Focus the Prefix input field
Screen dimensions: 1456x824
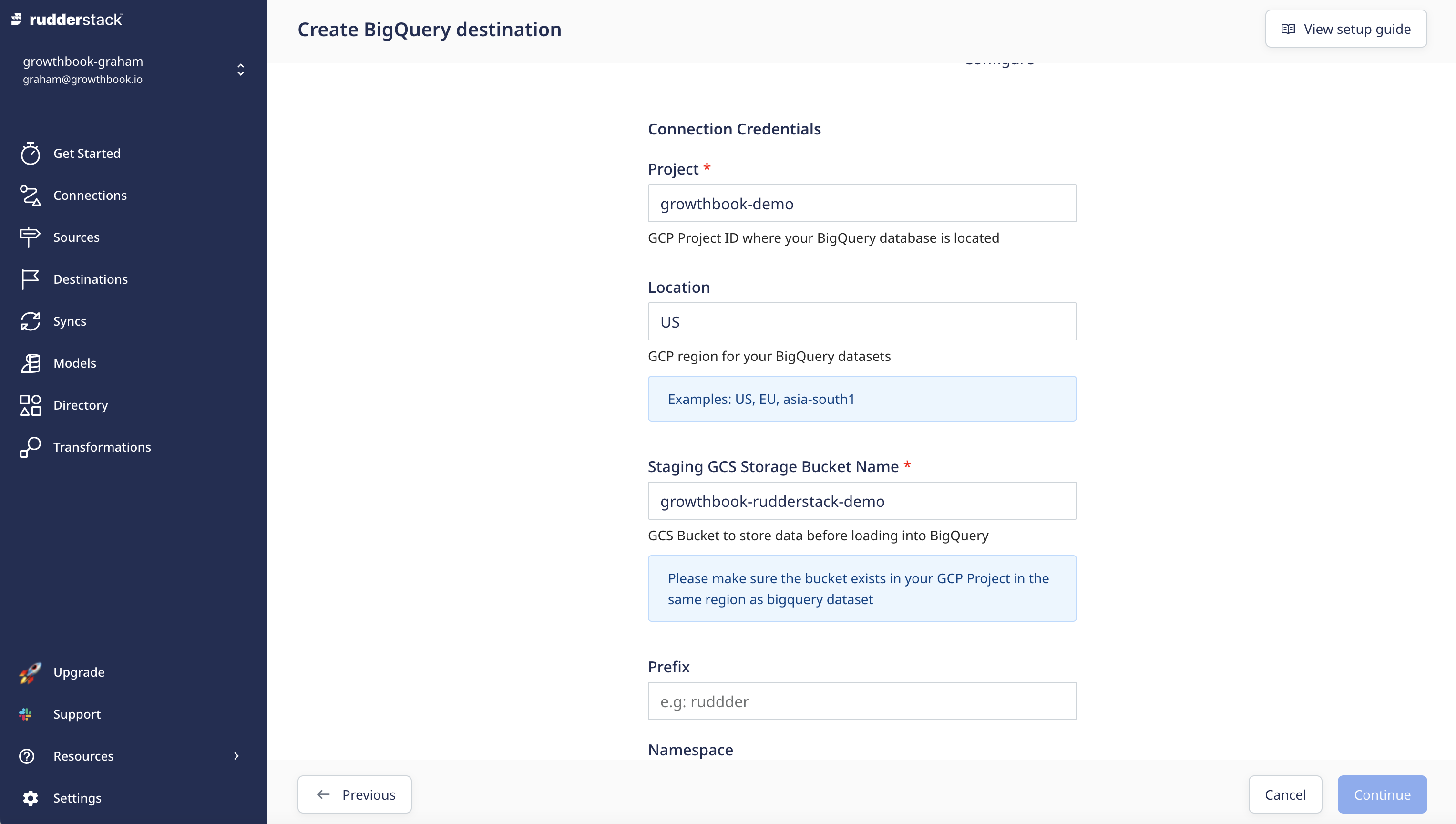click(x=862, y=701)
